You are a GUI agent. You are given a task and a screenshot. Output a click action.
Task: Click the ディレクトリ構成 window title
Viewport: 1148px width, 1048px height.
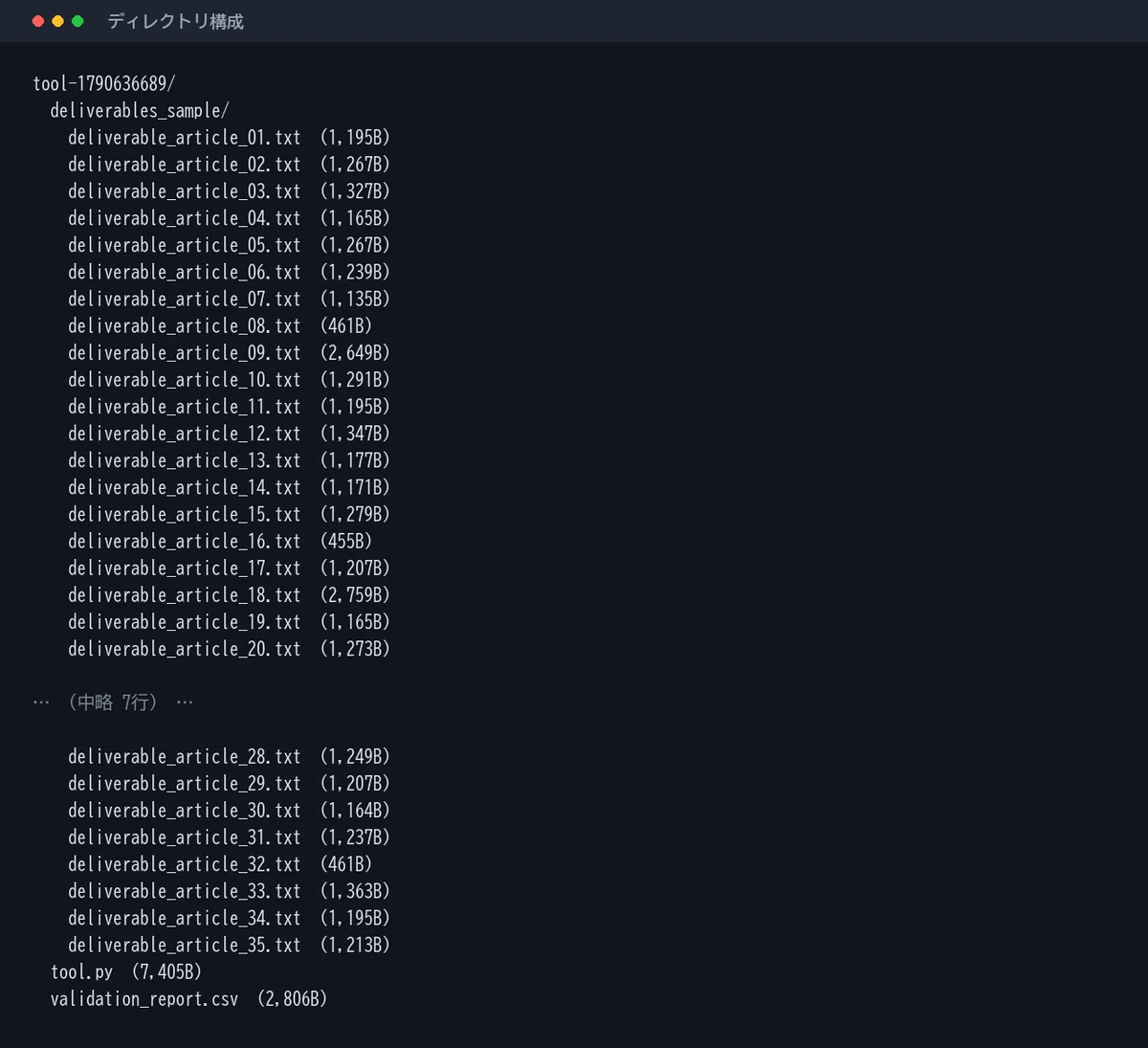point(175,21)
